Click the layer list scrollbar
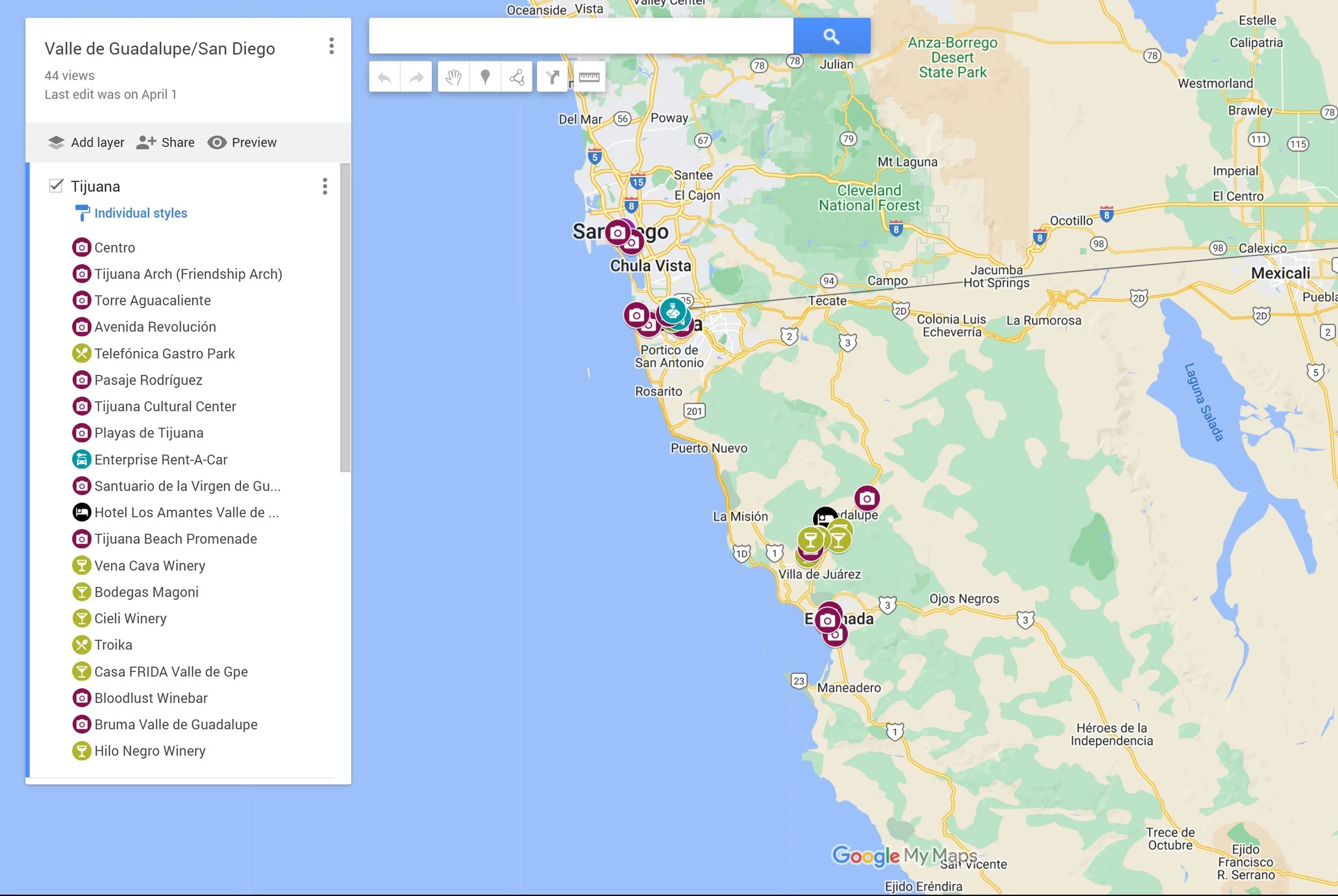Image resolution: width=1338 pixels, height=896 pixels. tap(345, 318)
